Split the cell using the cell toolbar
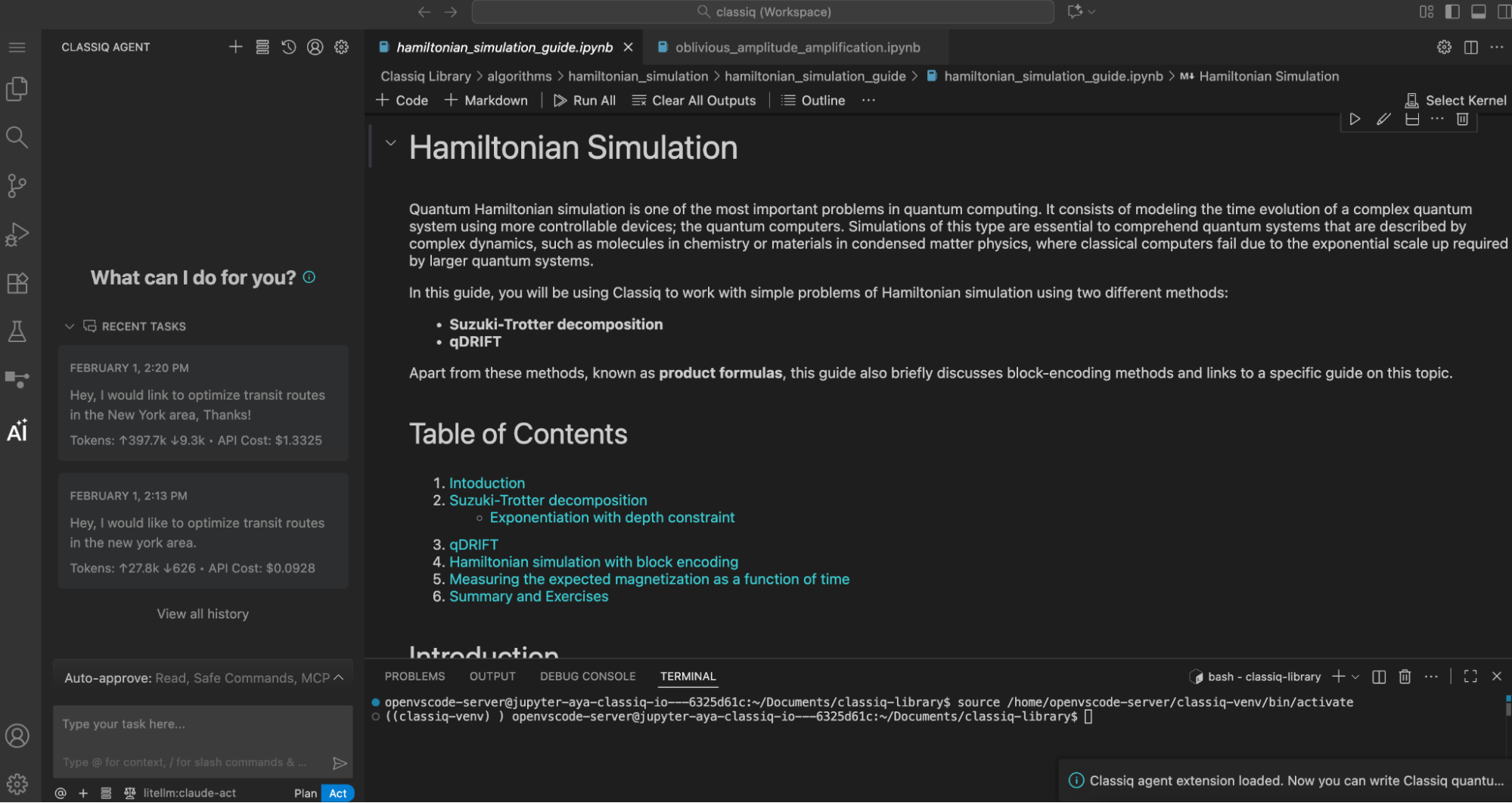 [1411, 119]
